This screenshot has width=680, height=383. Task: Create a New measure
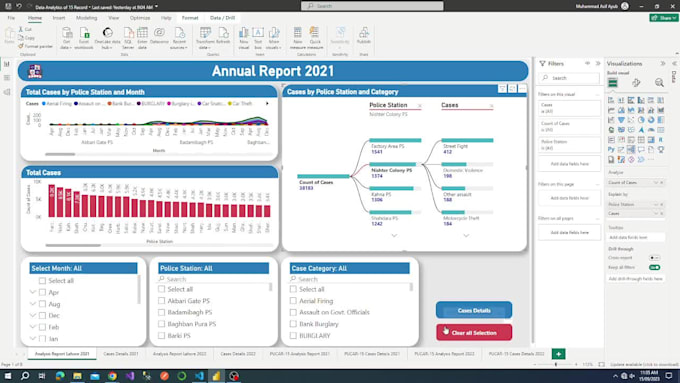298,37
